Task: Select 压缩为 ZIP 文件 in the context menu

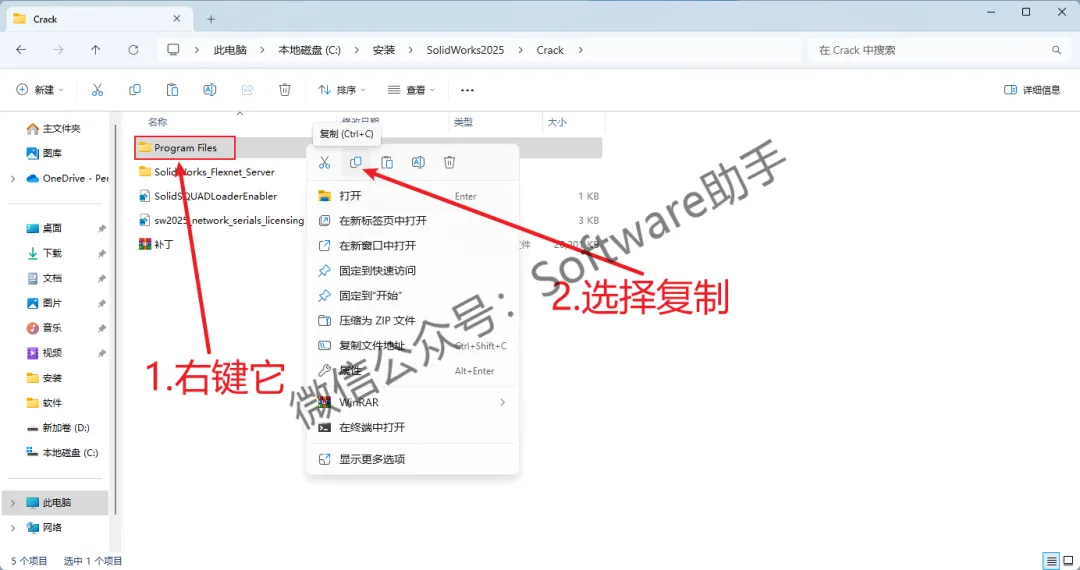Action: (413, 321)
